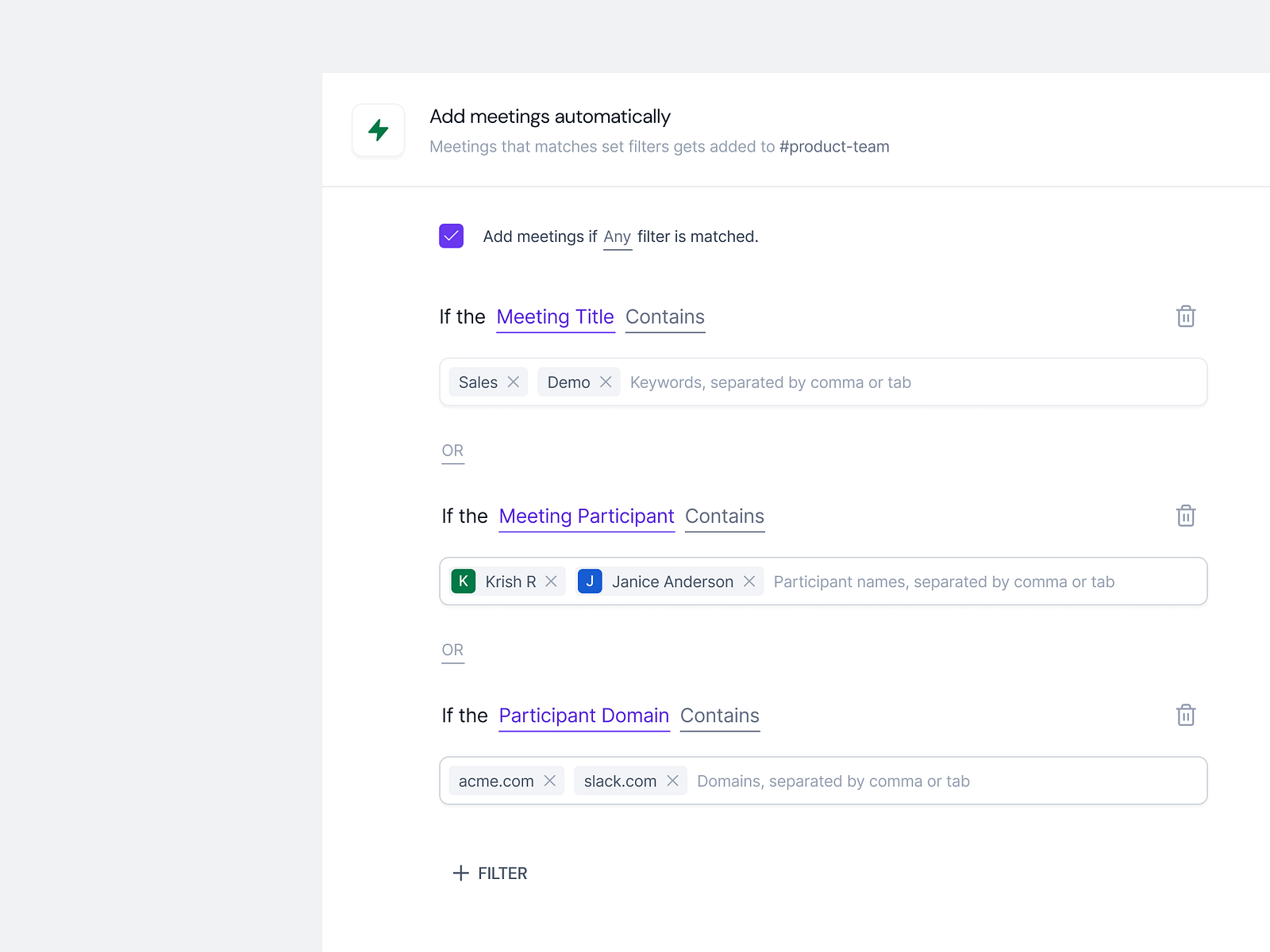Remove Janice Anderson from participants
This screenshot has height=952, width=1270.
pyautogui.click(x=749, y=582)
